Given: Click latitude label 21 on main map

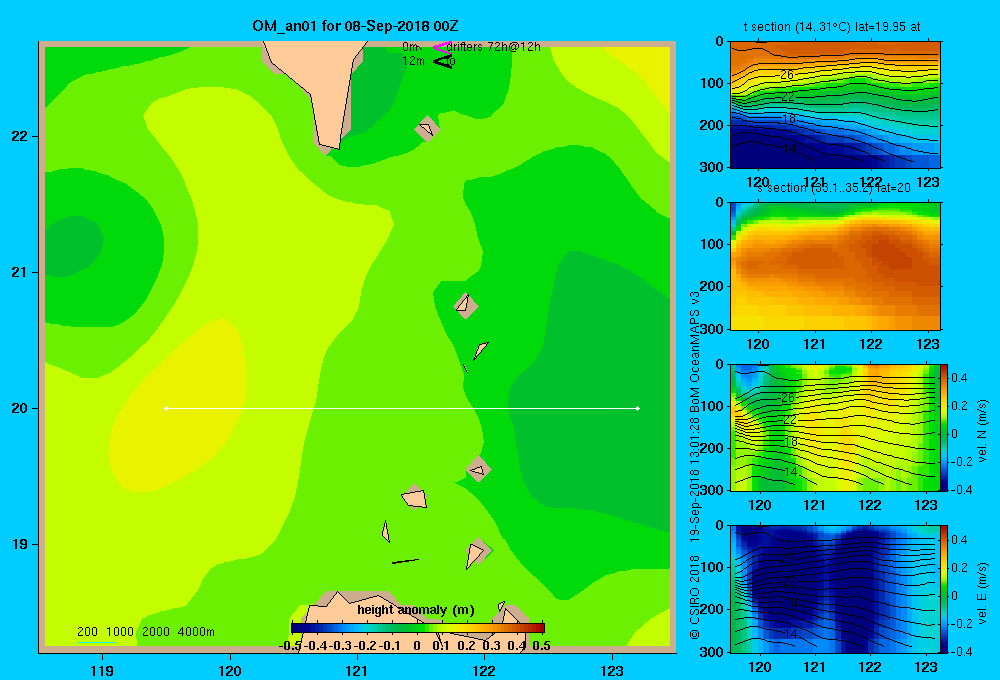Looking at the screenshot, I should (20, 272).
